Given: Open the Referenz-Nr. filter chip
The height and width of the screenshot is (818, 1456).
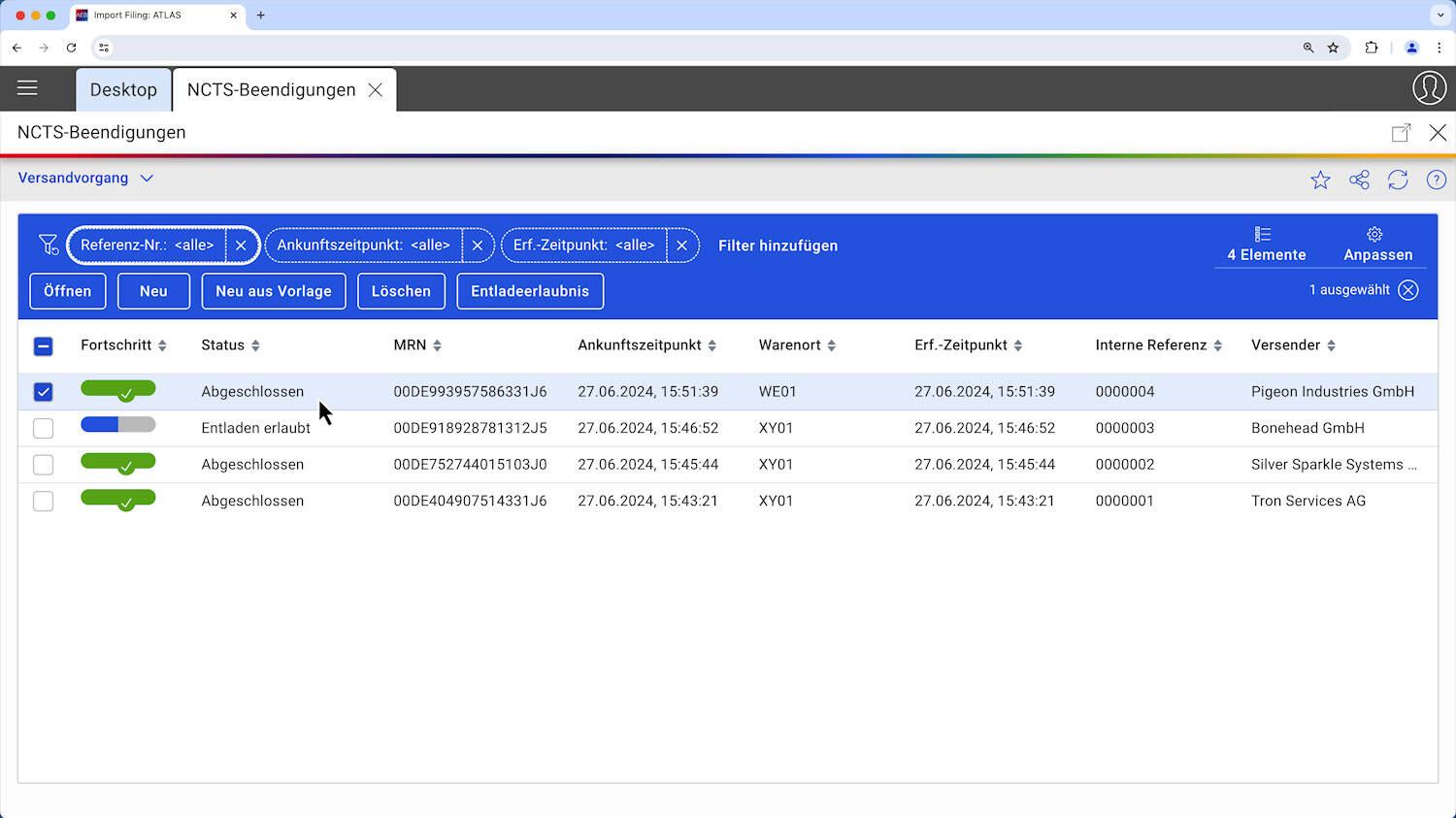Looking at the screenshot, I should (147, 245).
